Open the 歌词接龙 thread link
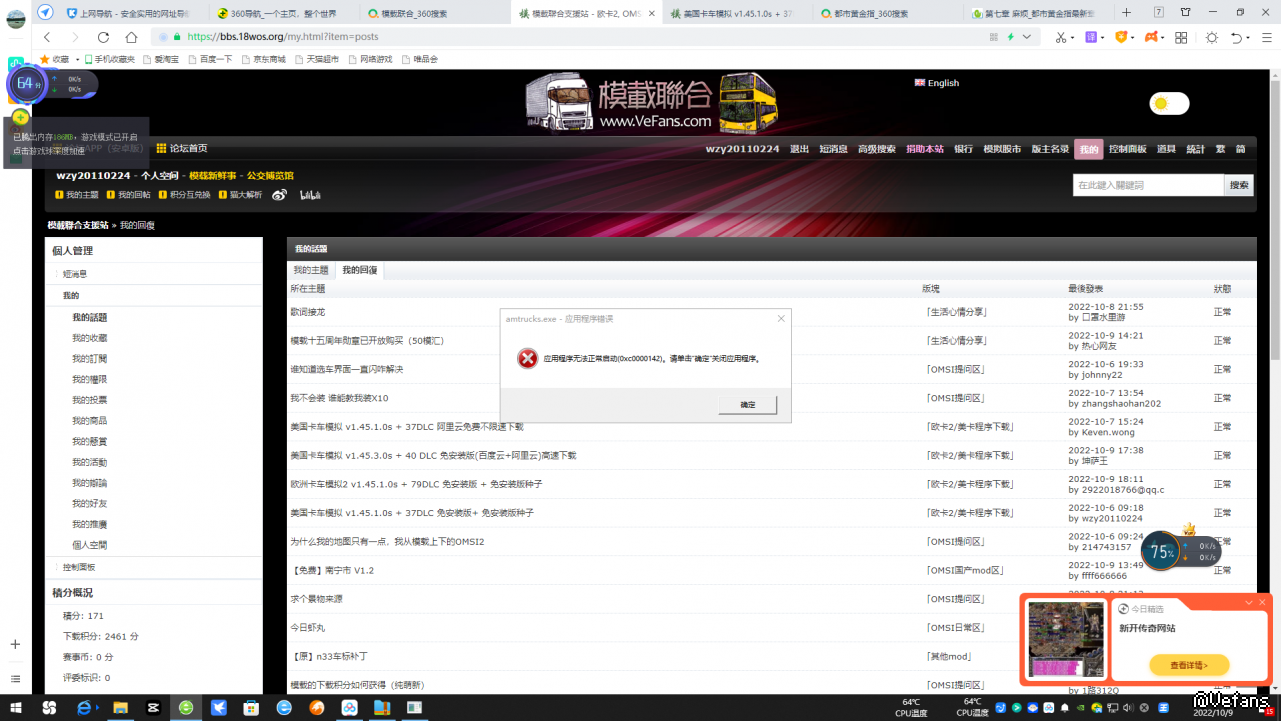Screen dimensions: 1281x721 308,312
